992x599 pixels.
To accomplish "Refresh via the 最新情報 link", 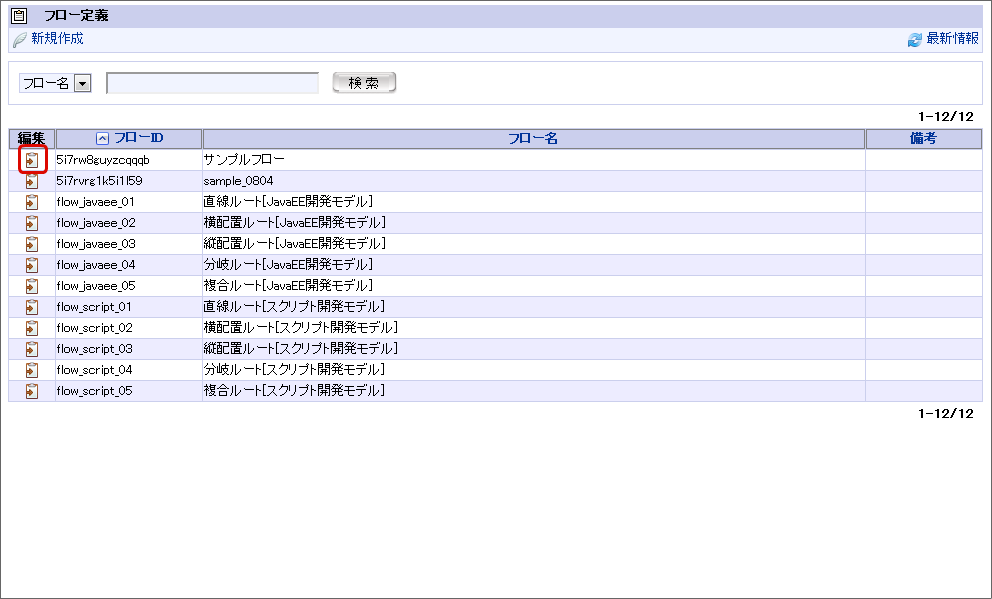I will pos(953,39).
